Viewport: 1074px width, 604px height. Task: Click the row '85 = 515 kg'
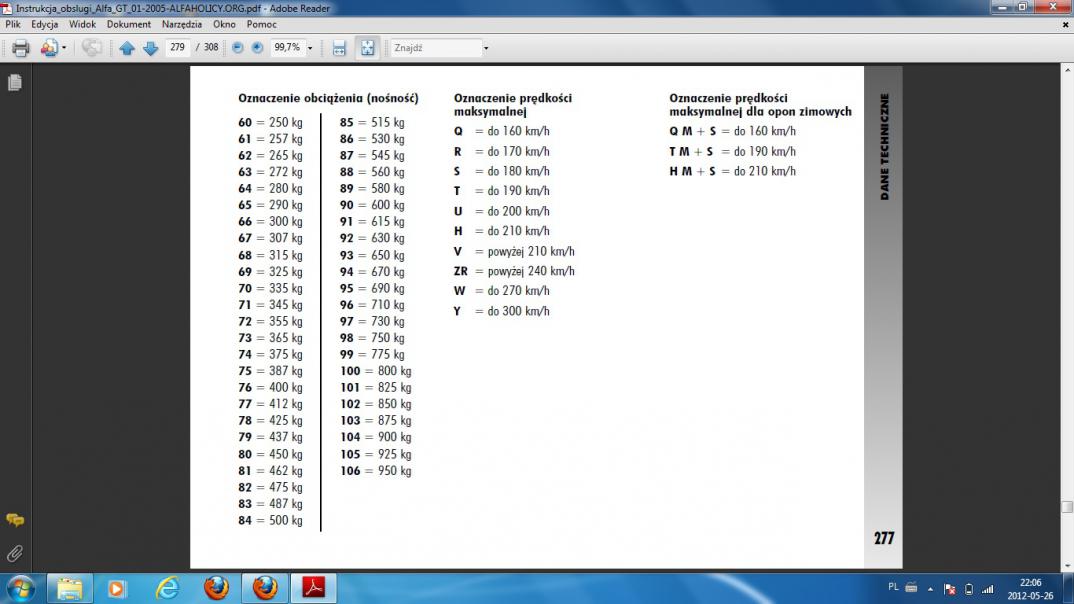click(x=373, y=123)
